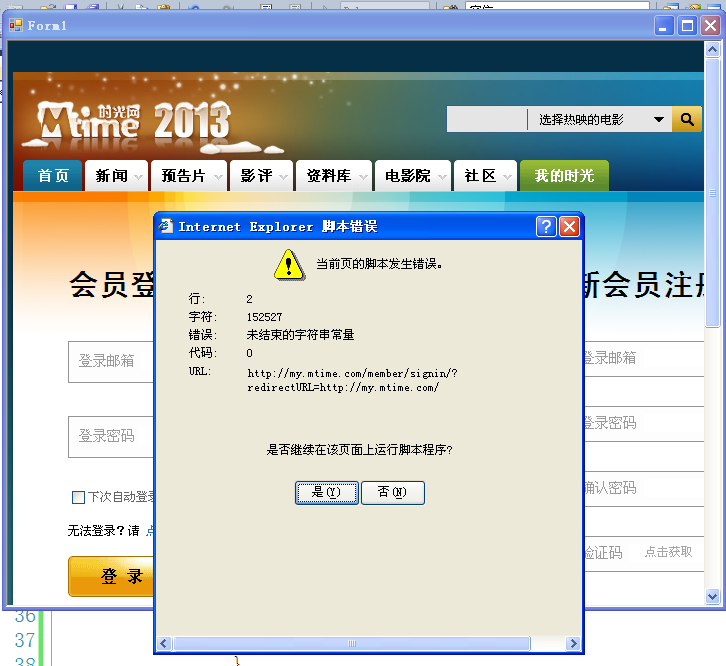Click the yellow warning triangle icon
Viewport: 726px width, 666px height.
click(x=288, y=264)
